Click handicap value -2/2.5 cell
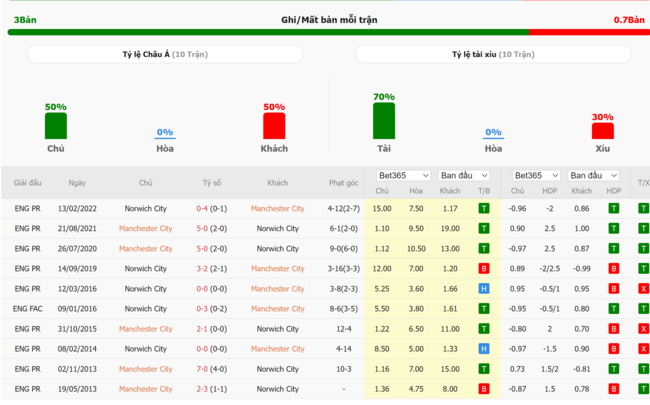The height and width of the screenshot is (405, 650). (550, 269)
